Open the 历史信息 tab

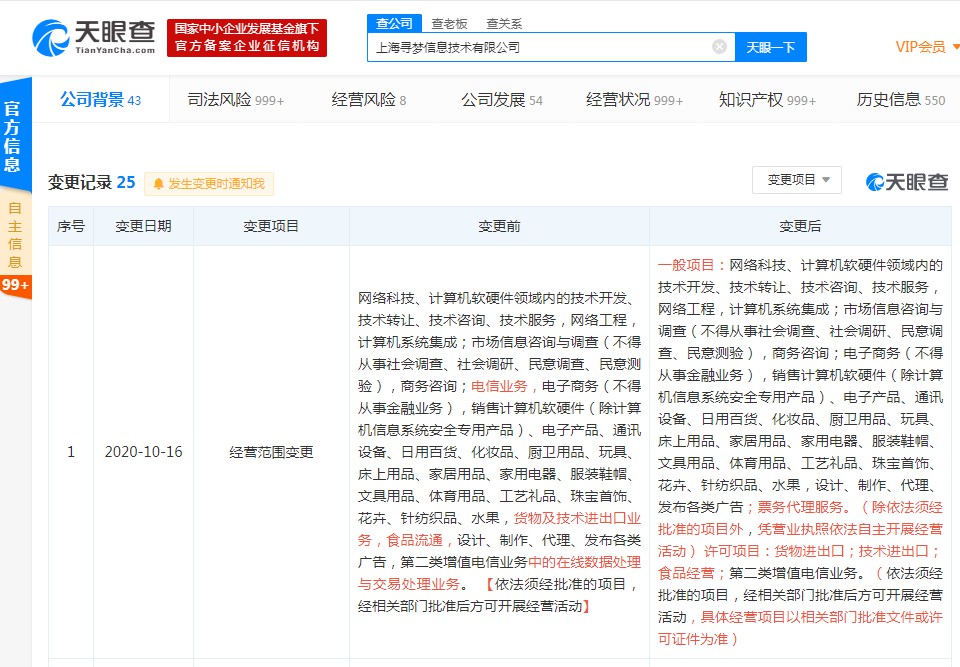[901, 100]
